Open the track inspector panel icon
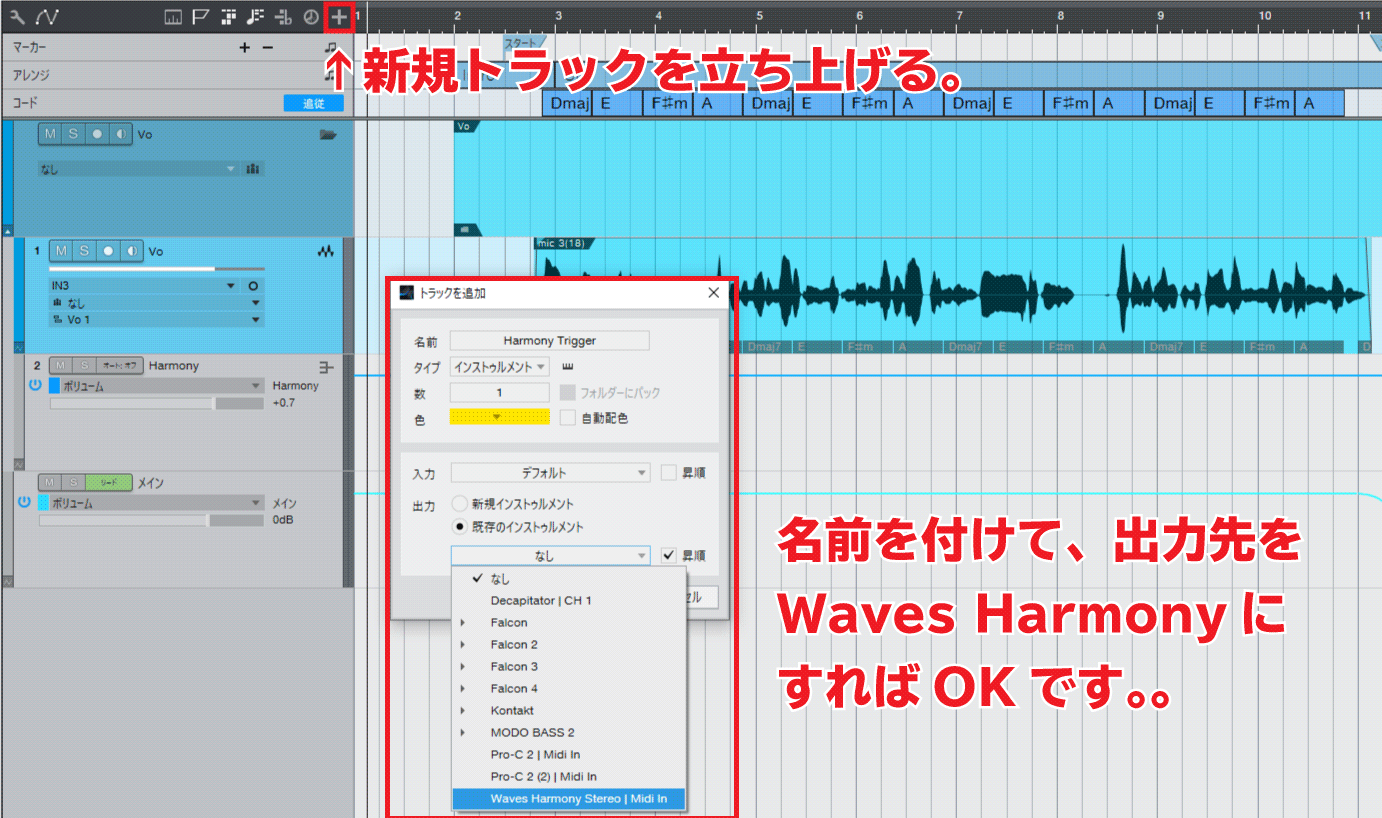Screen dimensions: 1382x818 (x=173, y=17)
